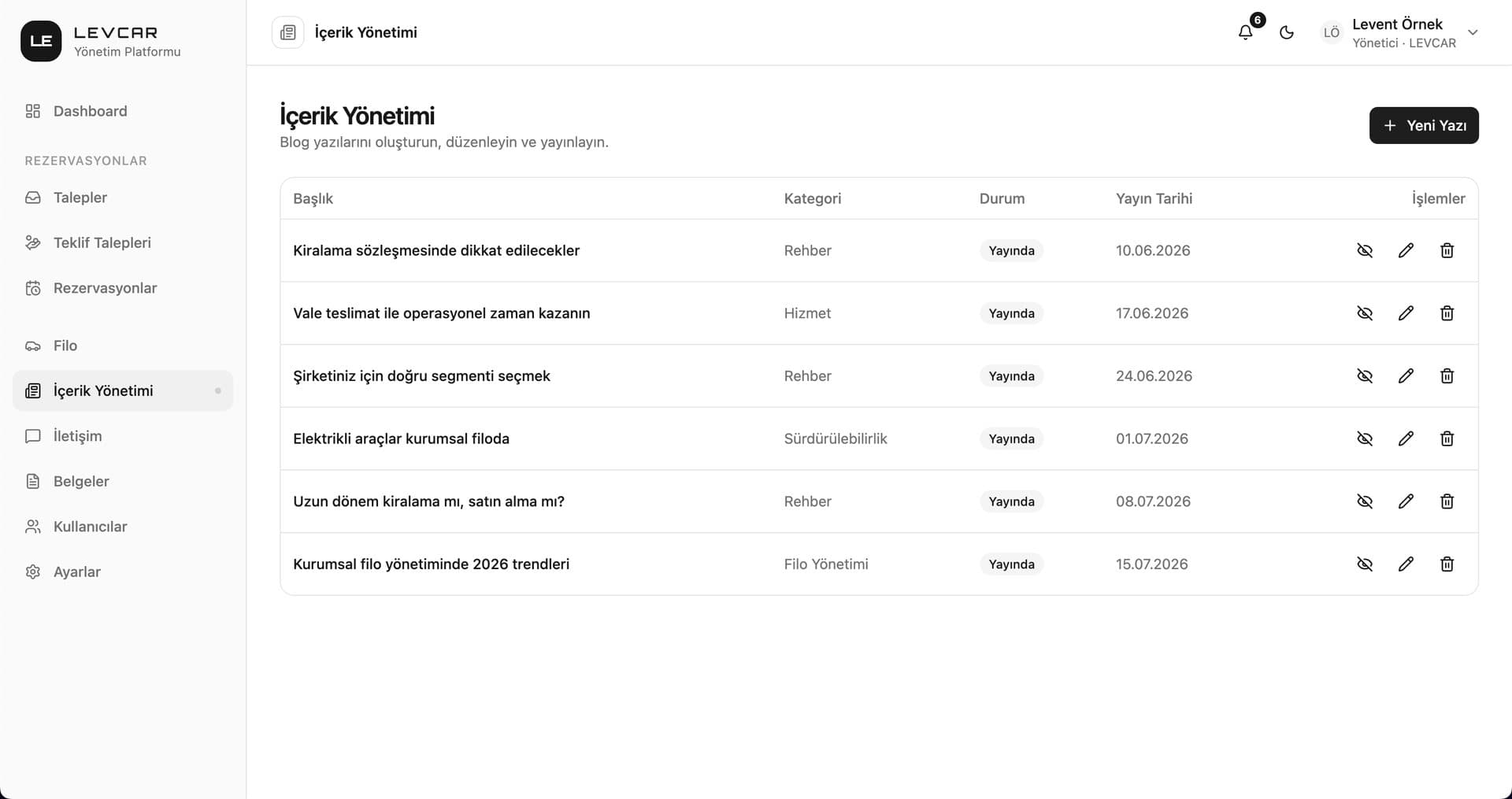Open Rezervasyonlar sidebar item
The image size is (1512, 799).
pyautogui.click(x=123, y=288)
